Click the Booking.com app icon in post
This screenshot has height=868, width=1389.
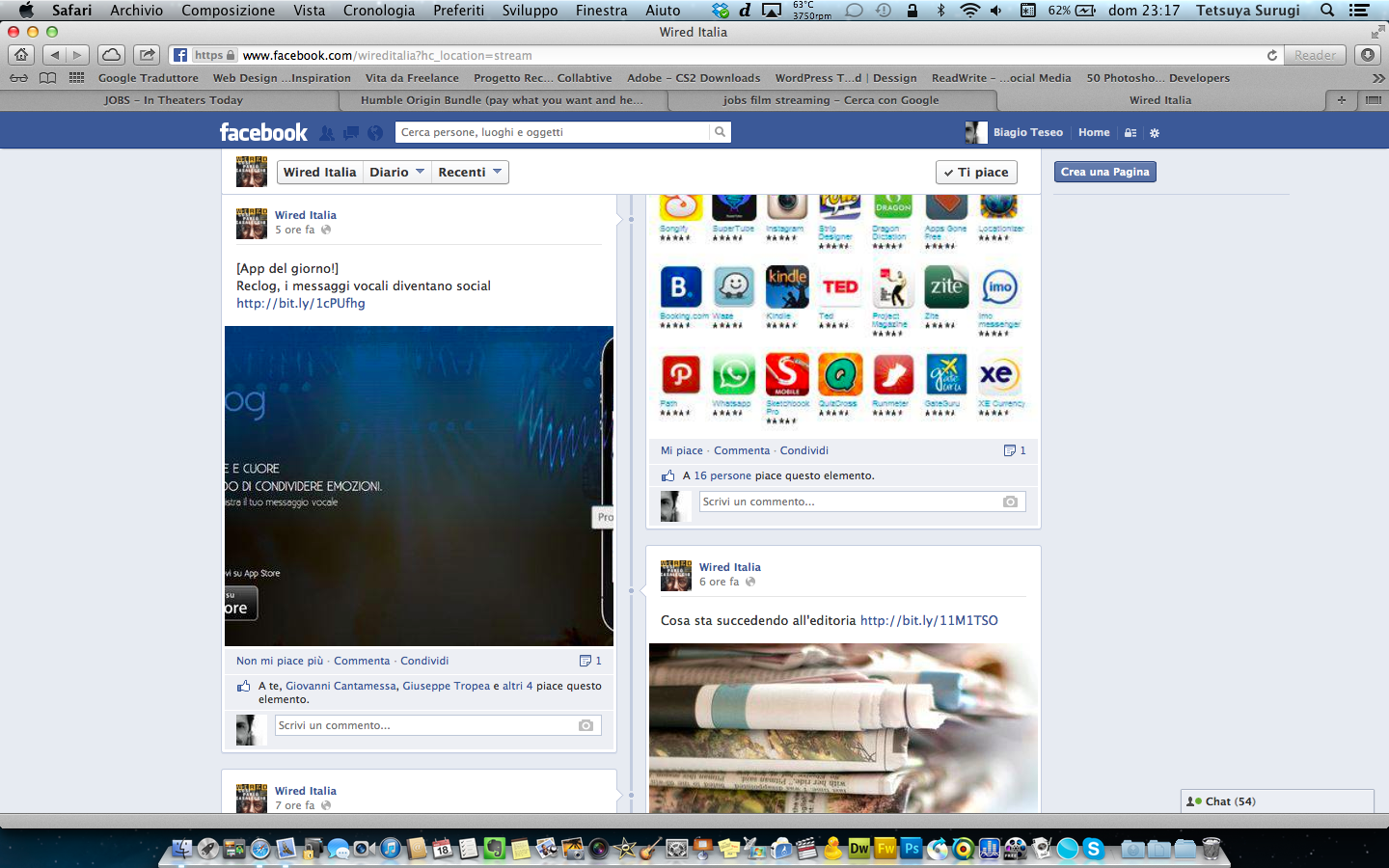pyautogui.click(x=681, y=286)
